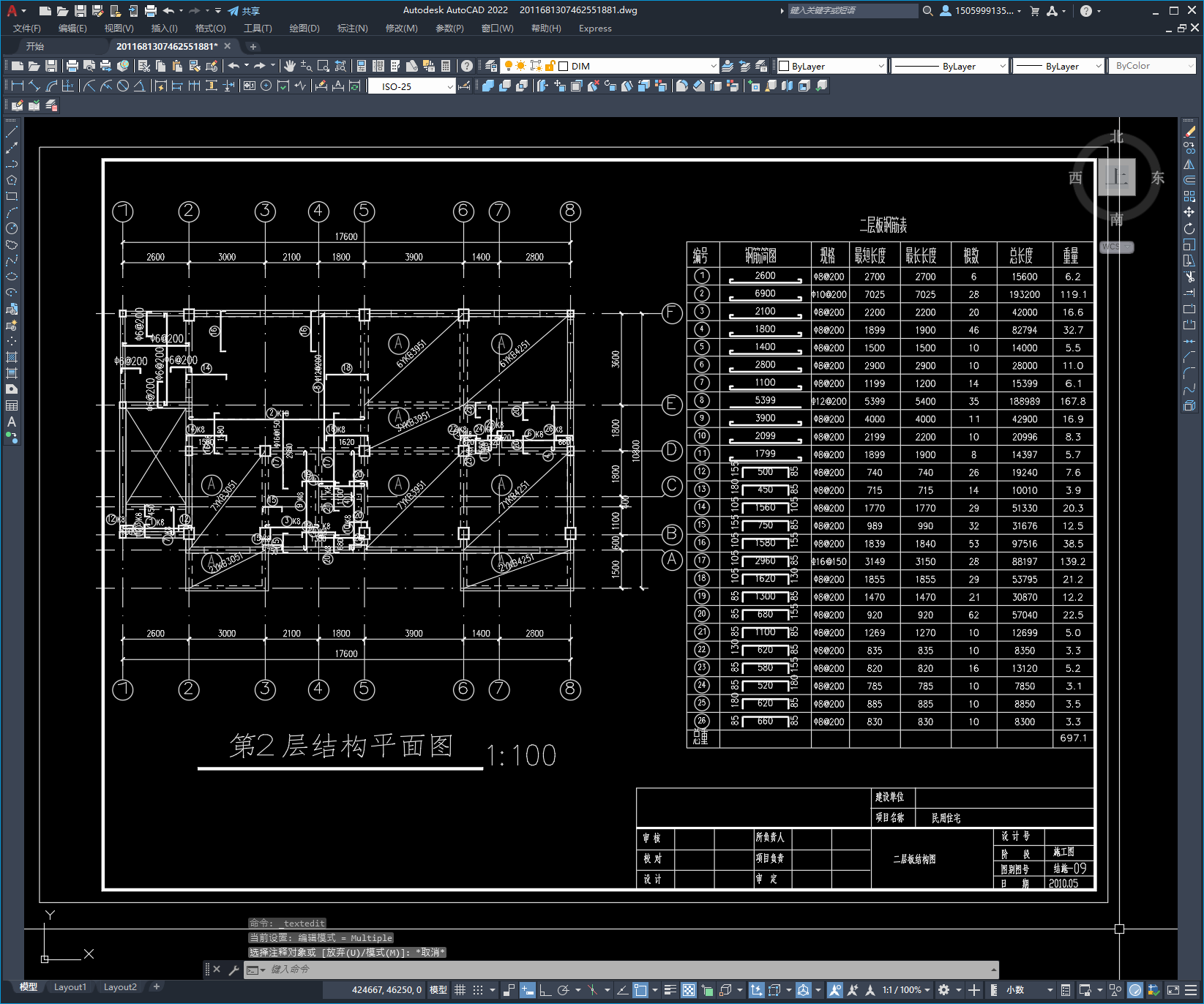Switch to the Layout2 tab
1204x1004 pixels.
pyautogui.click(x=120, y=986)
